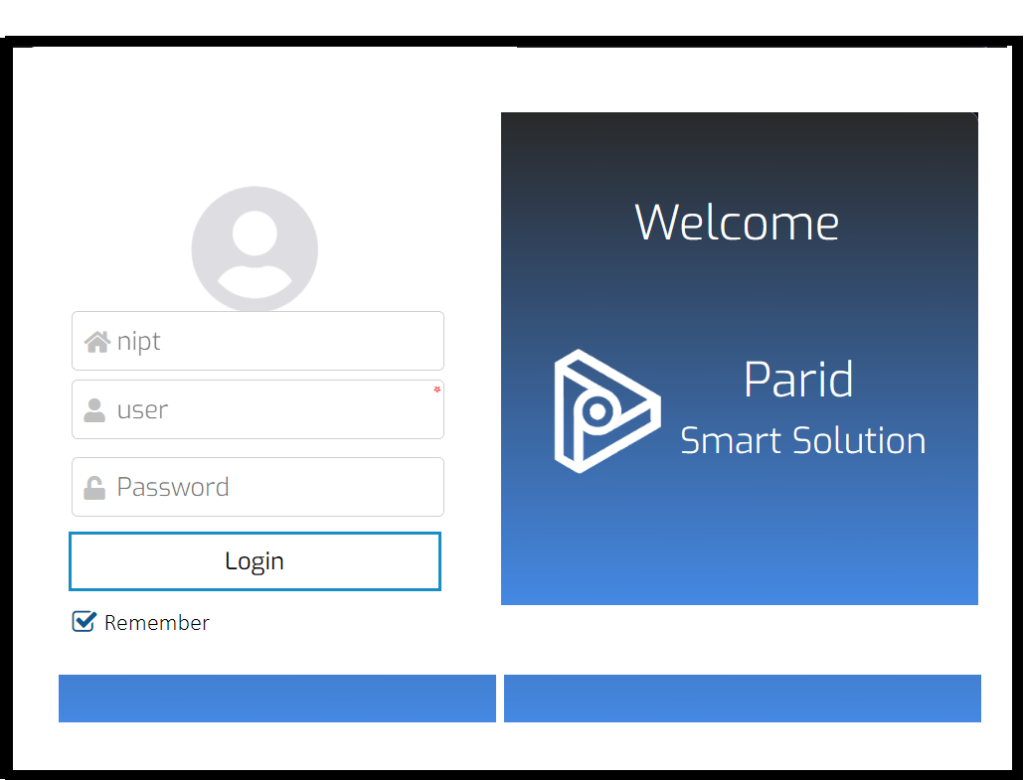
Task: Select the placeholder text 'user'
Action: tap(142, 410)
